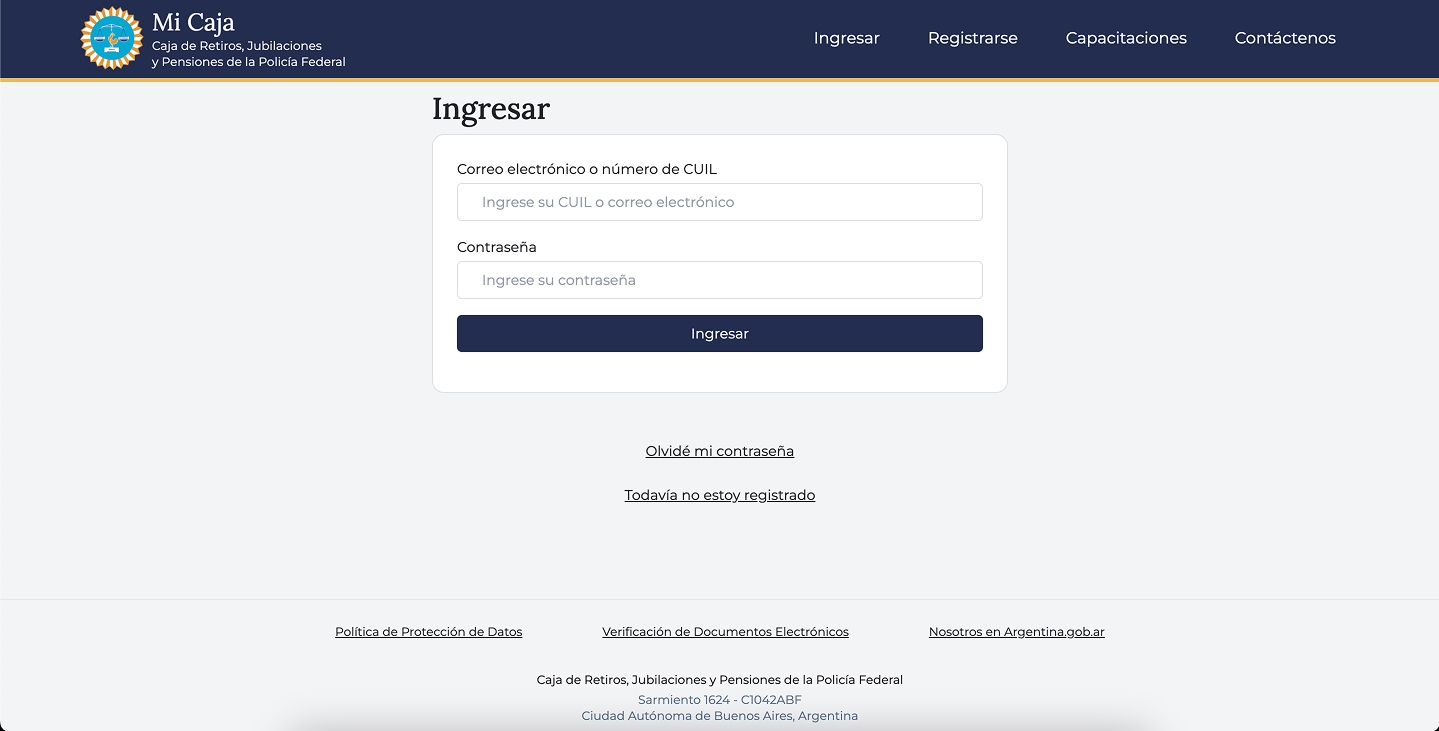Screen dimensions: 1439x731
Task: Focus the password input field
Action: [719, 280]
